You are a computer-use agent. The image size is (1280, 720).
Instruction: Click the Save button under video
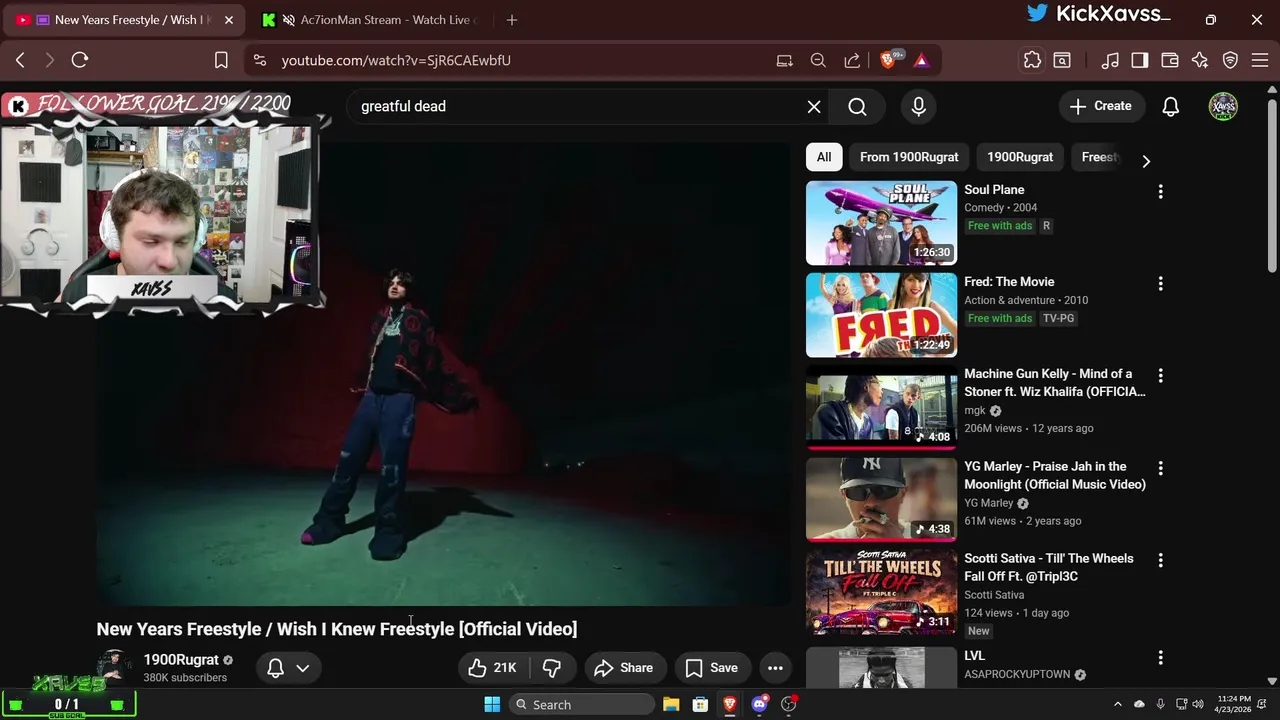[x=712, y=668]
